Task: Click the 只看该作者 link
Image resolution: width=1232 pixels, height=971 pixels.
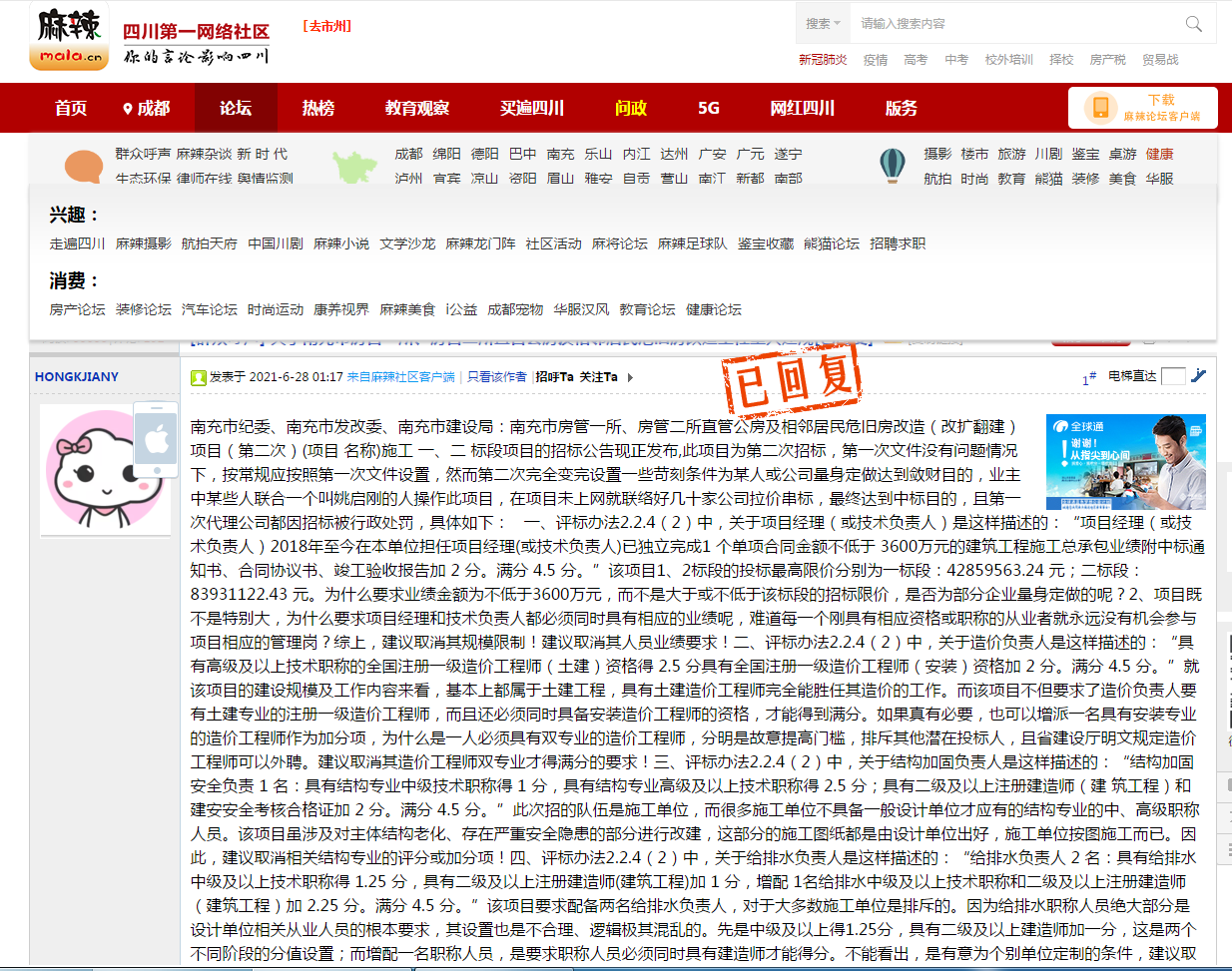Action: tap(496, 377)
